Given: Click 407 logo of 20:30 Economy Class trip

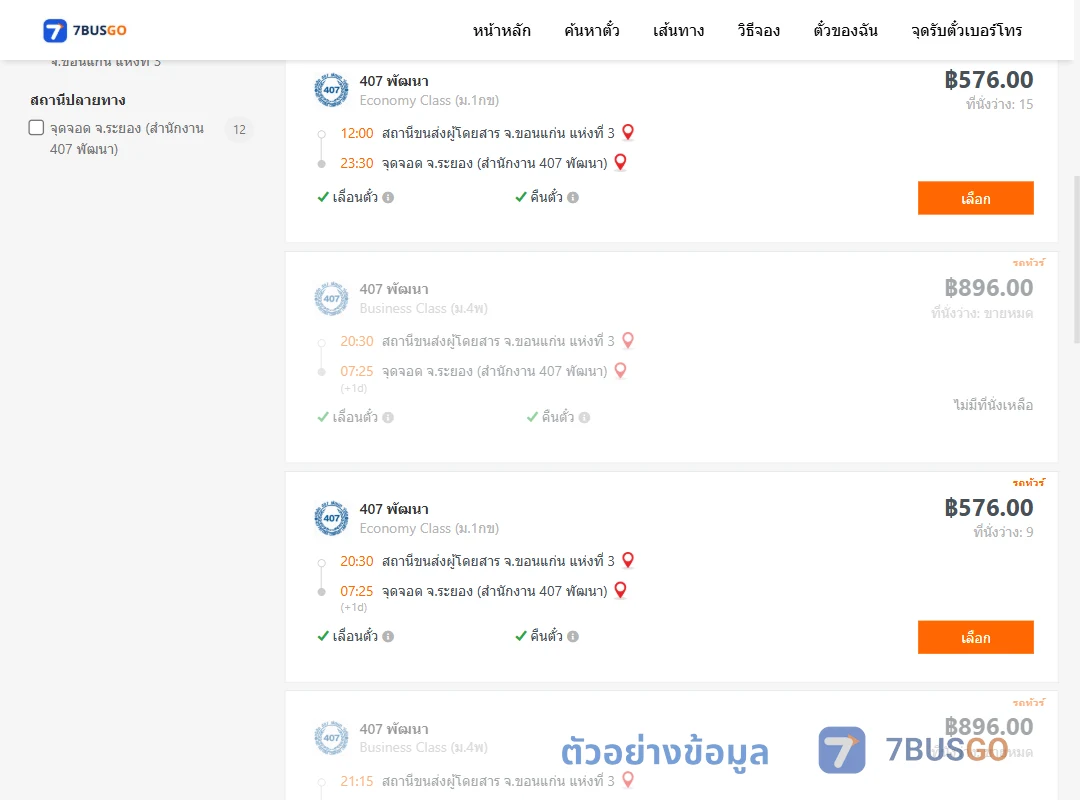Looking at the screenshot, I should click(x=331, y=518).
